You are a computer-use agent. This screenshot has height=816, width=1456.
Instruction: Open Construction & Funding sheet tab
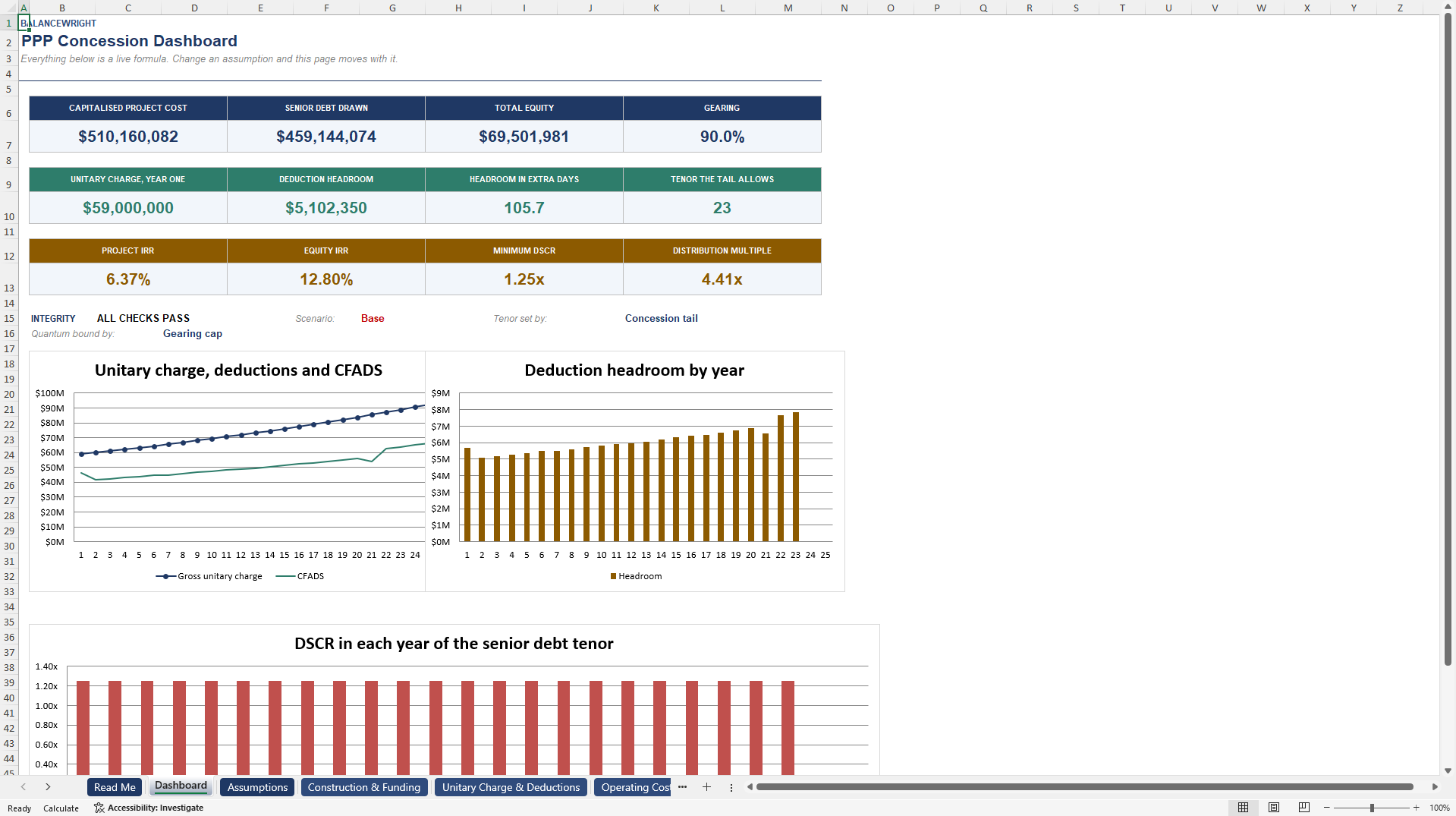(x=364, y=787)
